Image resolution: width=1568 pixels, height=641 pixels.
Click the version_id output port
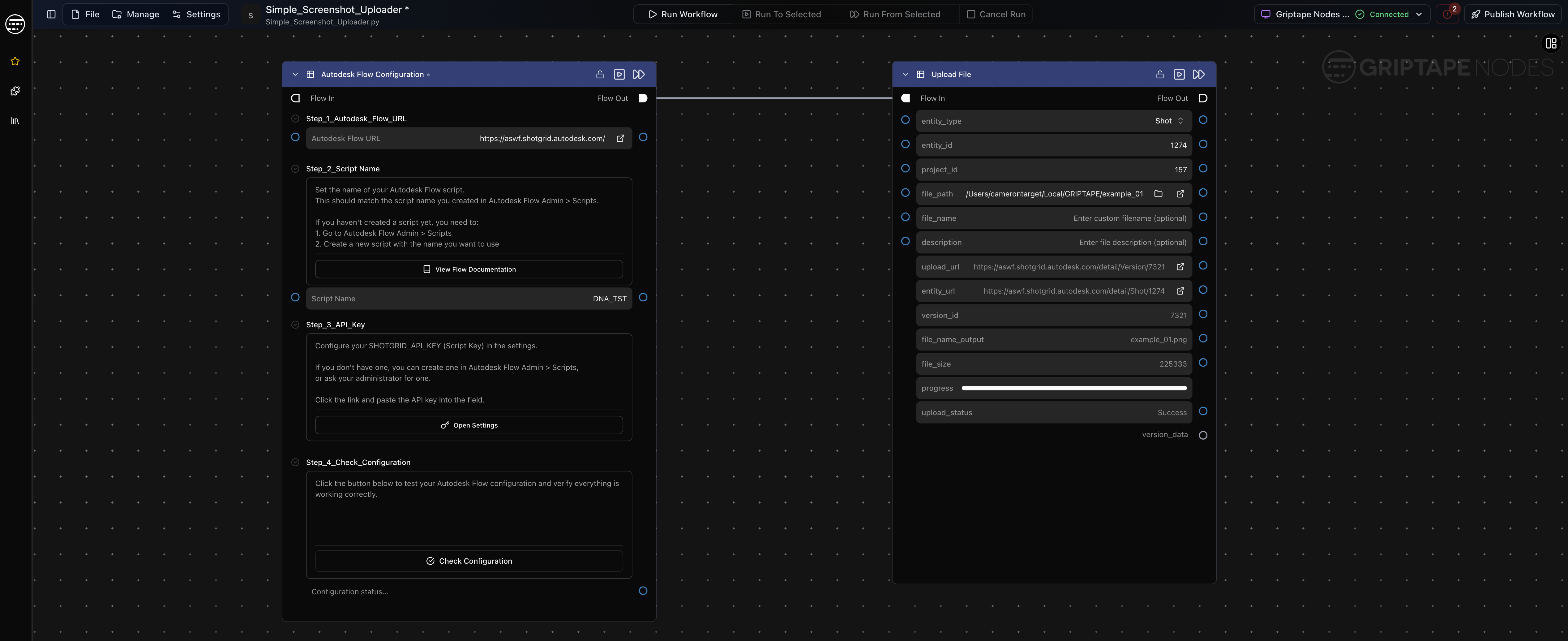pyautogui.click(x=1203, y=314)
